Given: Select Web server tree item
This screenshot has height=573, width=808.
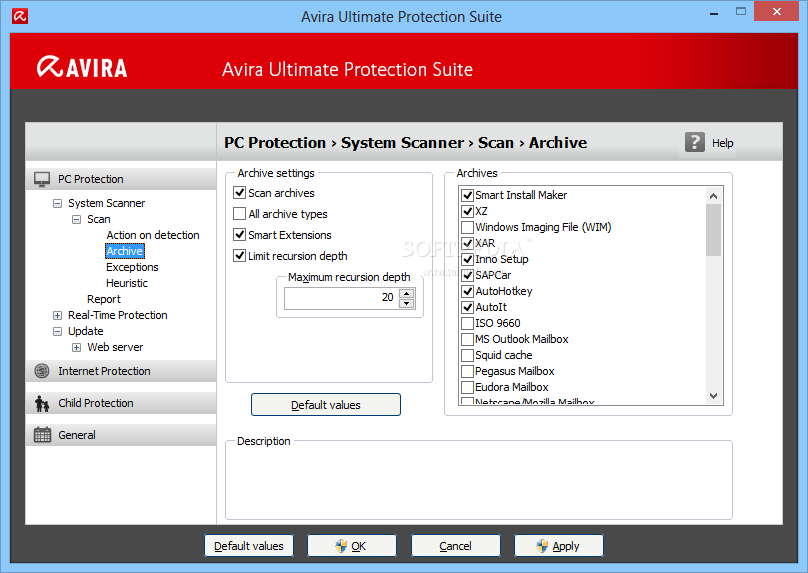Looking at the screenshot, I should pyautogui.click(x=115, y=347).
